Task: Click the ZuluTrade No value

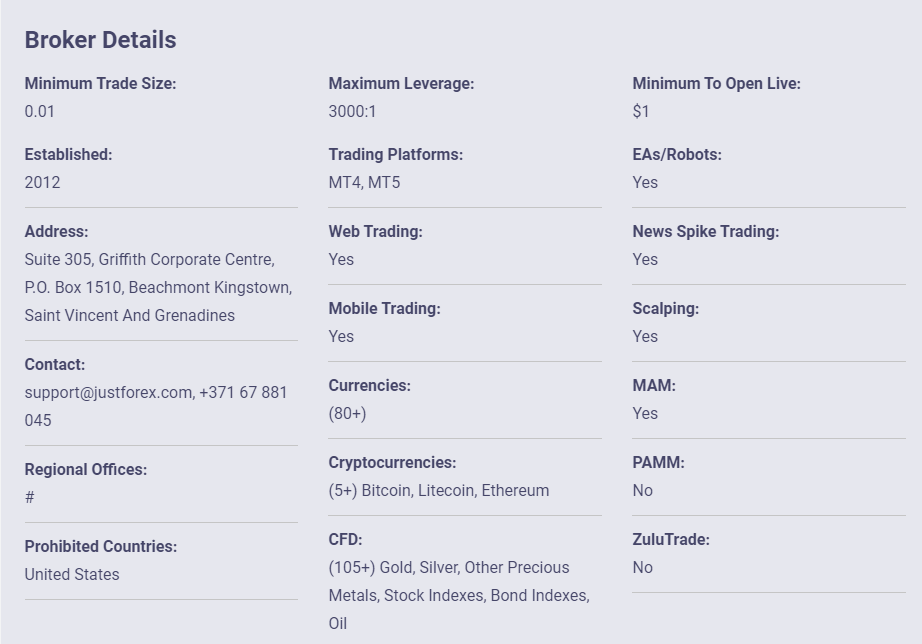Action: [x=643, y=568]
